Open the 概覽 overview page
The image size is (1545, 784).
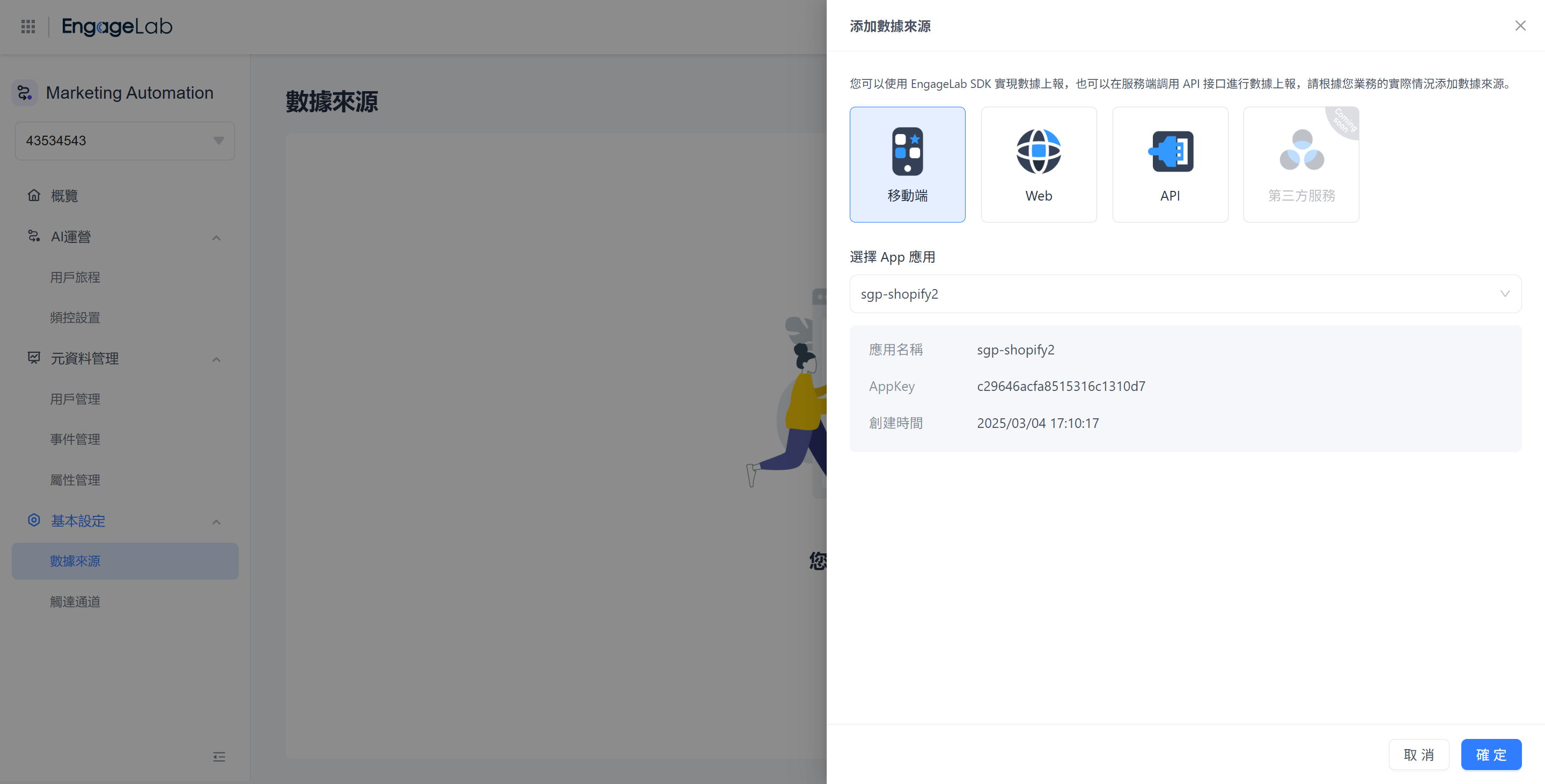pyautogui.click(x=66, y=195)
